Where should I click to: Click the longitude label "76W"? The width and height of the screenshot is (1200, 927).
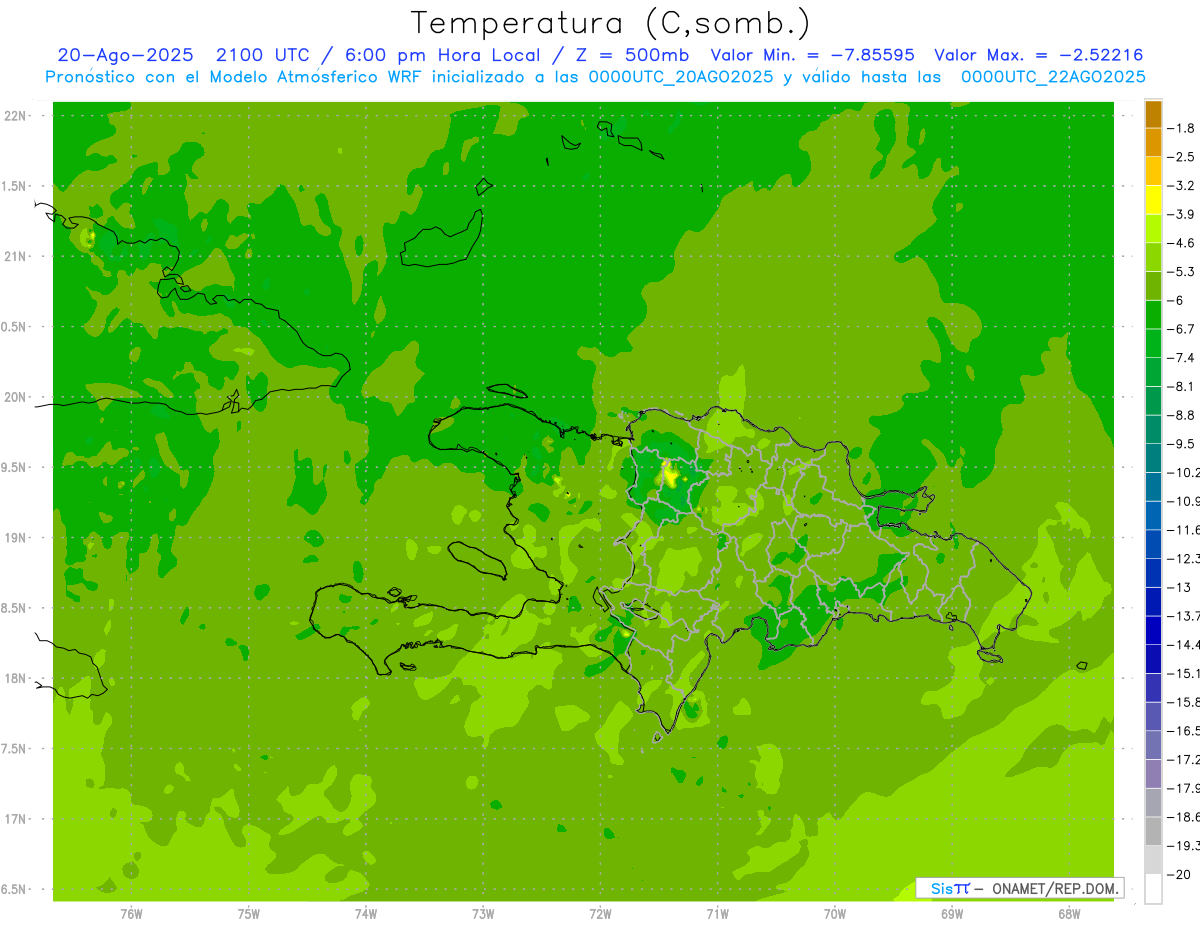click(131, 914)
